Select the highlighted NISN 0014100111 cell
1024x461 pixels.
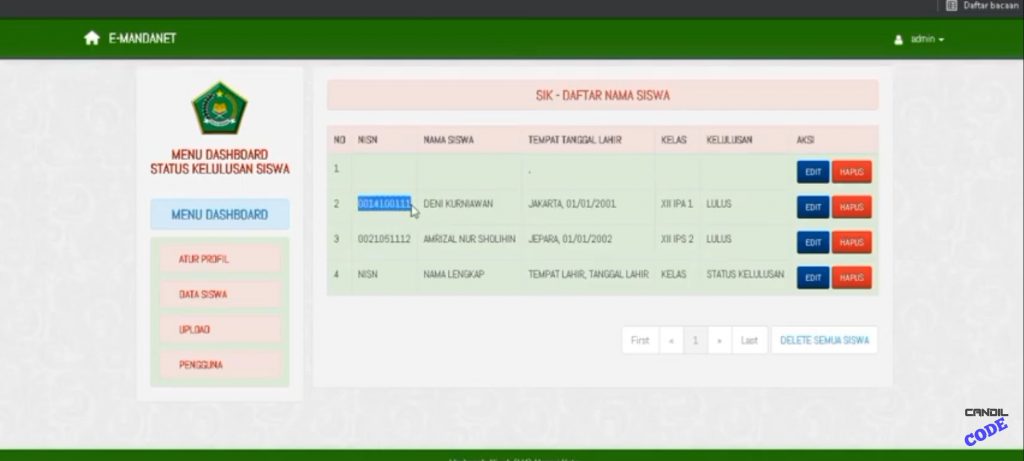point(384,204)
